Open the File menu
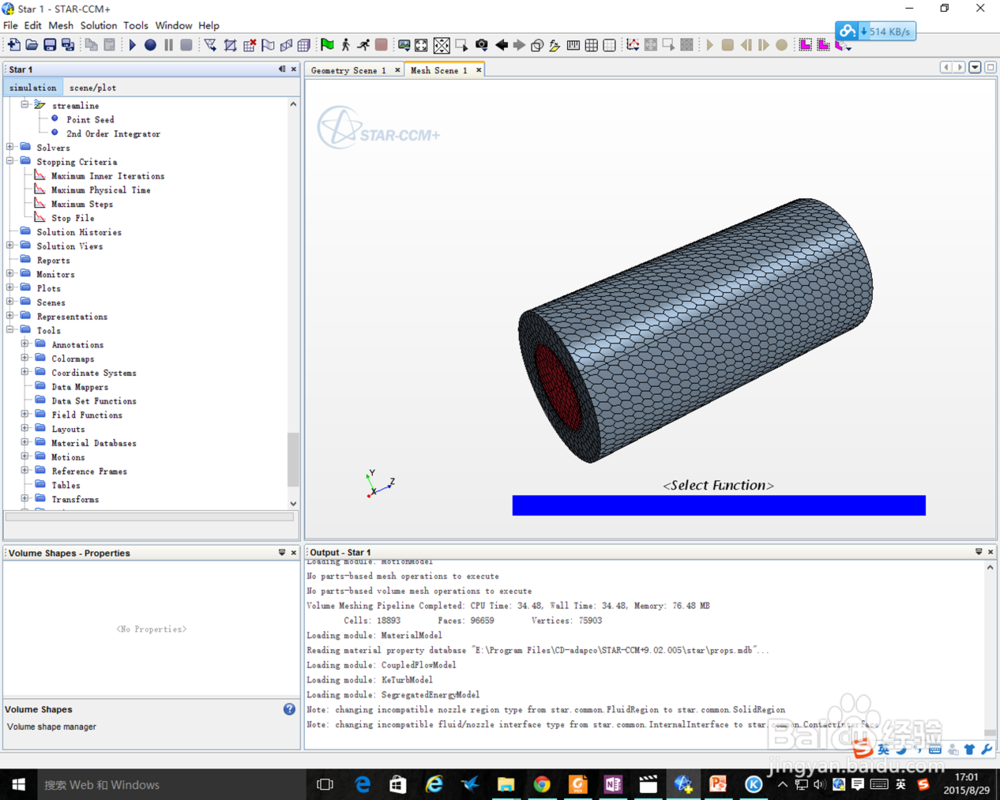Image resolution: width=1000 pixels, height=800 pixels. pyautogui.click(x=10, y=26)
